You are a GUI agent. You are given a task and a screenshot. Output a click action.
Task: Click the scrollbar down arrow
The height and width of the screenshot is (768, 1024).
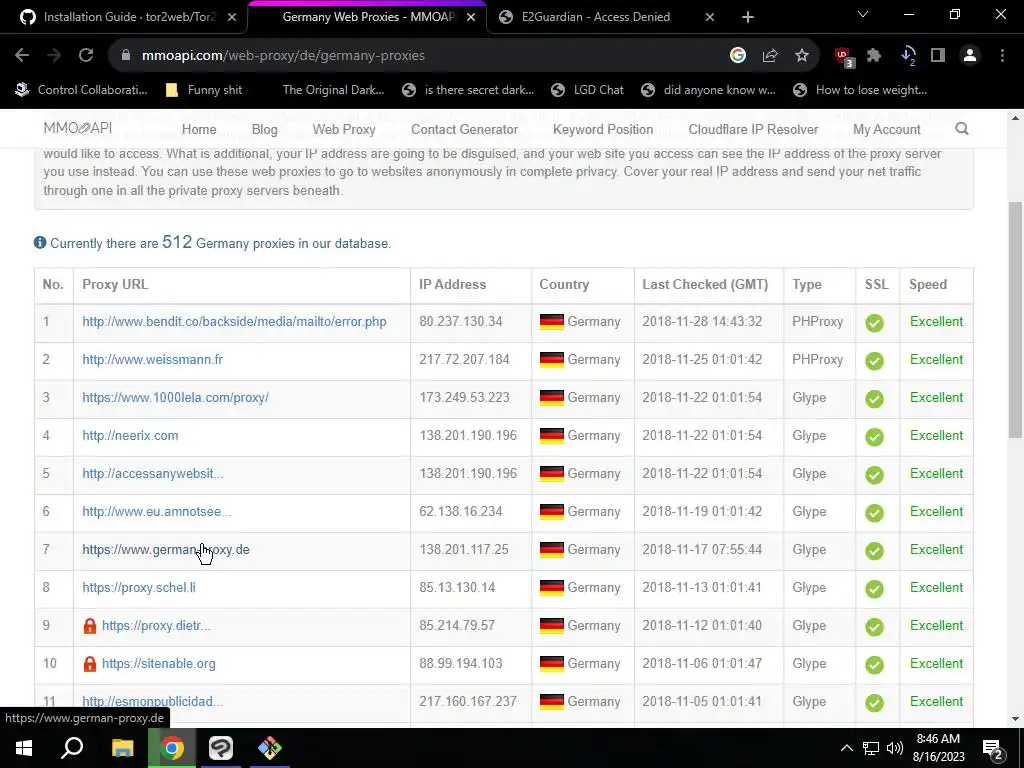(1015, 719)
